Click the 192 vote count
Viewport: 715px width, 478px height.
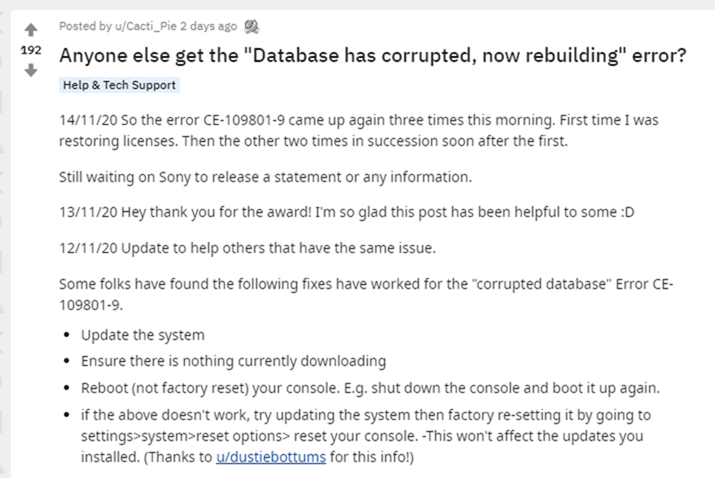31,50
